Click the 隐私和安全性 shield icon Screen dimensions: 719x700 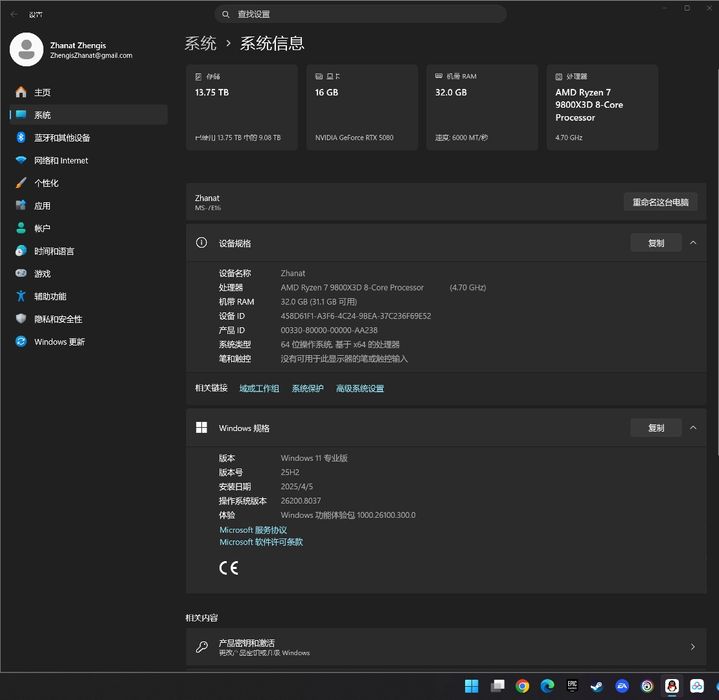pos(21,319)
